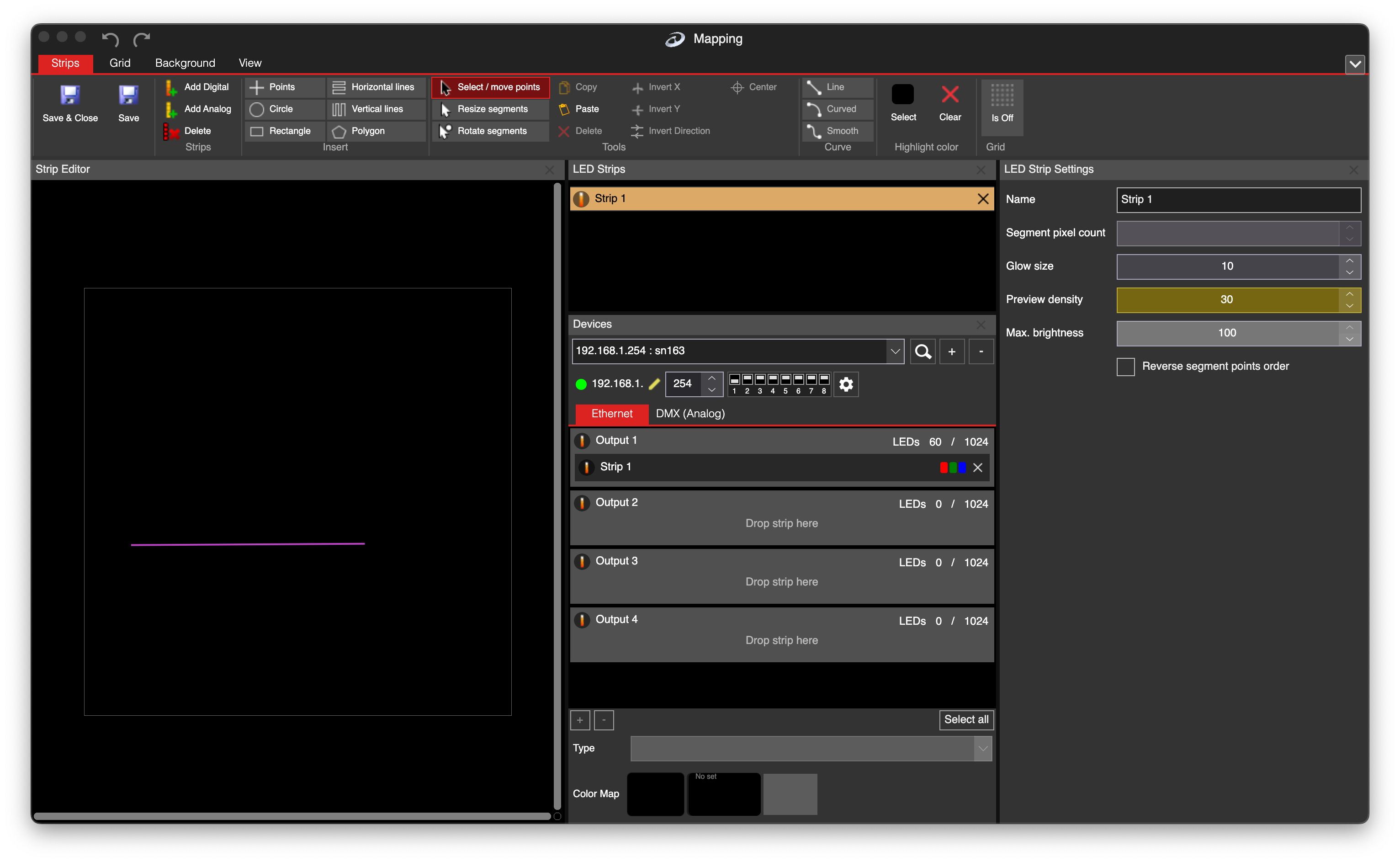Expand the ribbon collapse chevron
The height and width of the screenshot is (862, 1400).
1355,64
